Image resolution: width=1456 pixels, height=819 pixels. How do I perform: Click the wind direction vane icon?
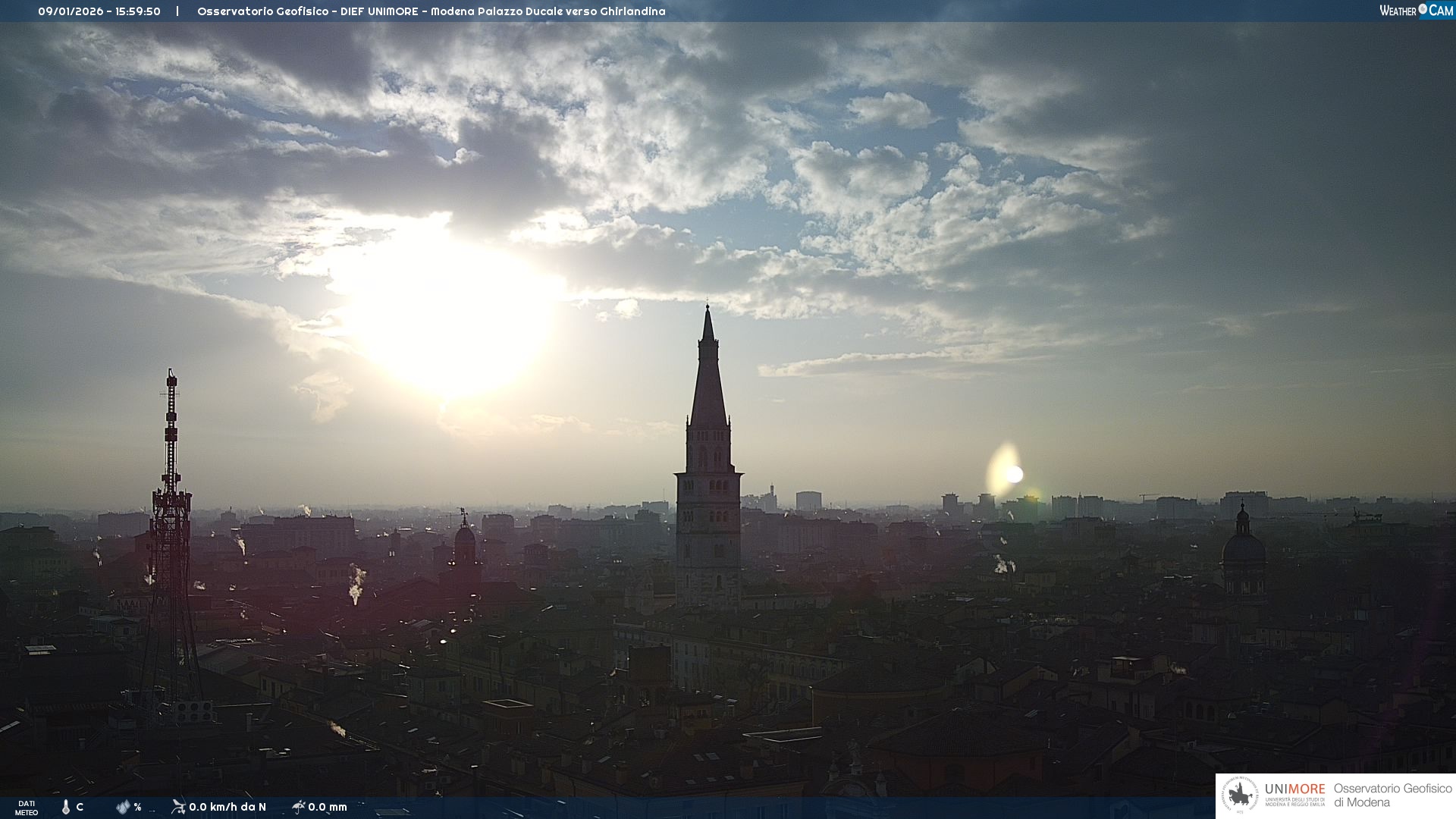(178, 807)
